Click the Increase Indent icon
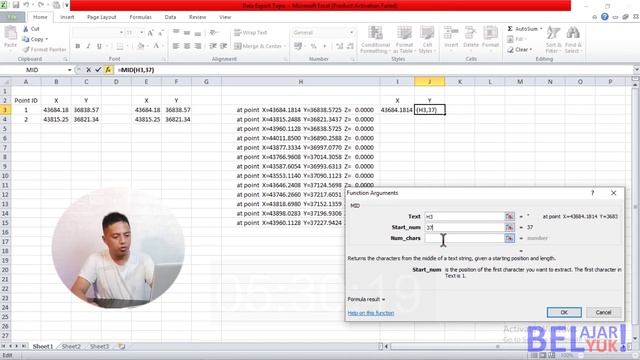Viewport: 640px width, 360px height. 223,46
